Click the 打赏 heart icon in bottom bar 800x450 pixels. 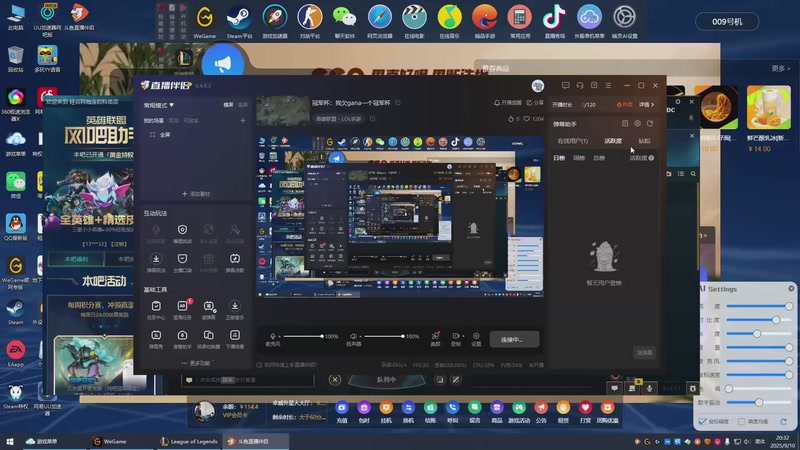click(x=585, y=407)
